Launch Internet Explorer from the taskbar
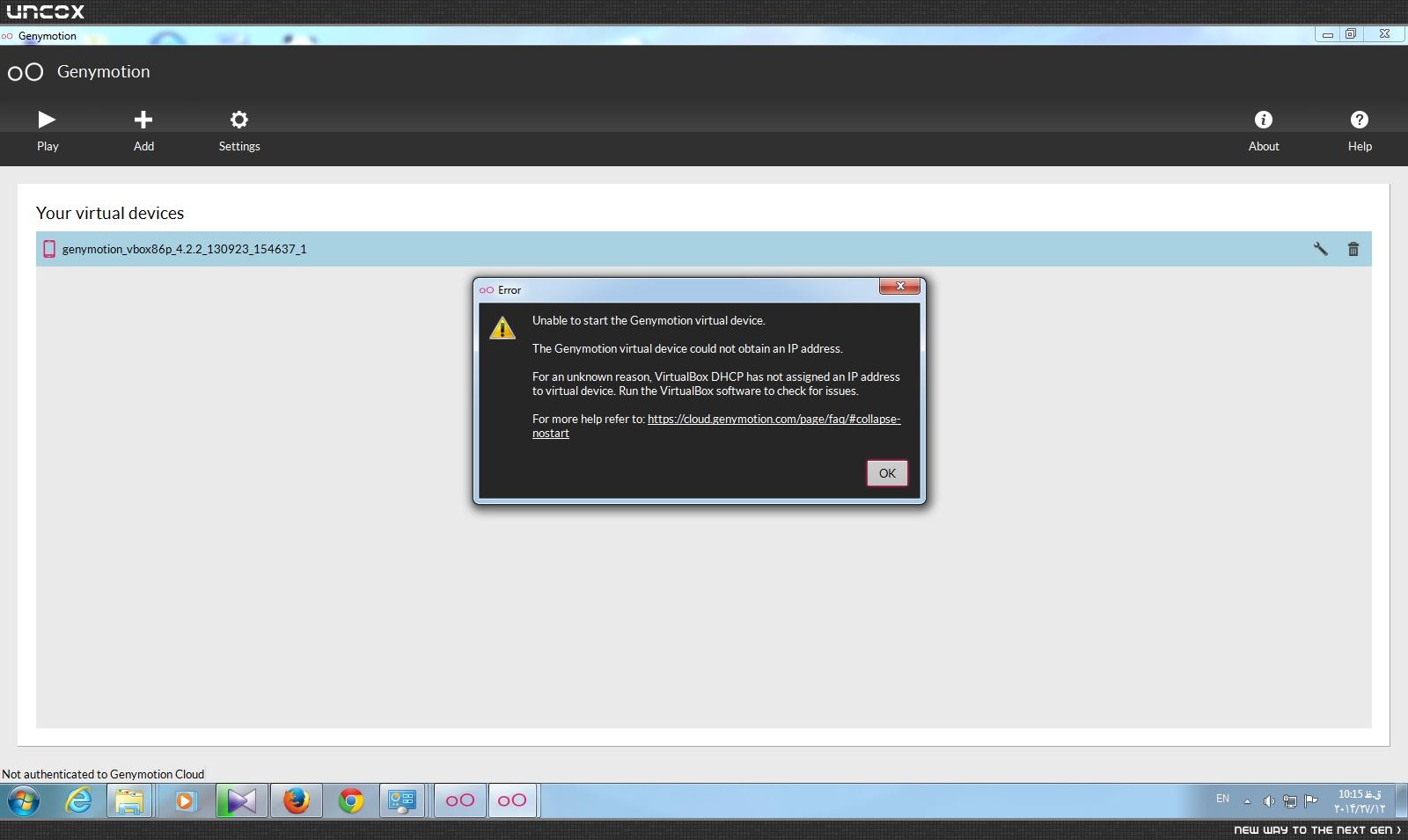Viewport: 1408px width, 840px height. click(78, 800)
